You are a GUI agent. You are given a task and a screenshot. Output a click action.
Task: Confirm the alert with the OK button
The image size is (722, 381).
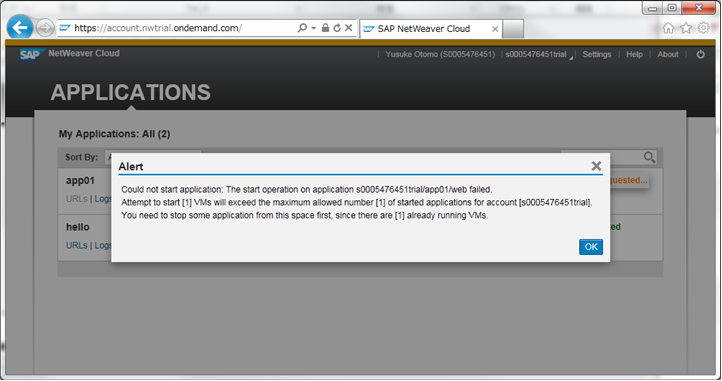pyautogui.click(x=591, y=247)
